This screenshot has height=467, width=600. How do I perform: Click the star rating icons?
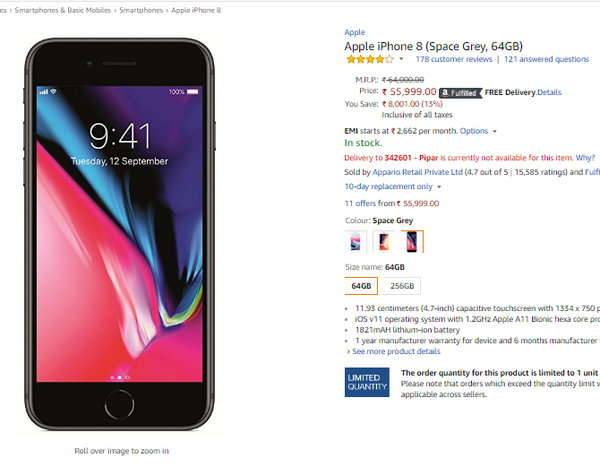coord(370,59)
